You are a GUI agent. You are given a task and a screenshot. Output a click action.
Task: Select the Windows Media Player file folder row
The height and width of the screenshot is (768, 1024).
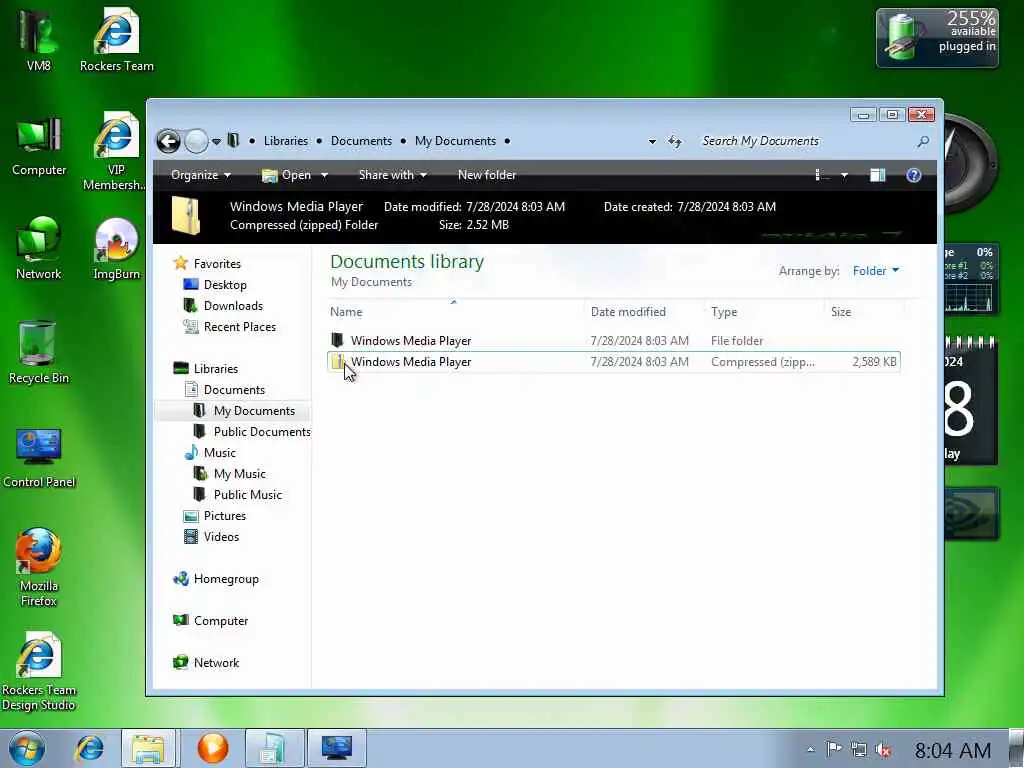pos(614,341)
